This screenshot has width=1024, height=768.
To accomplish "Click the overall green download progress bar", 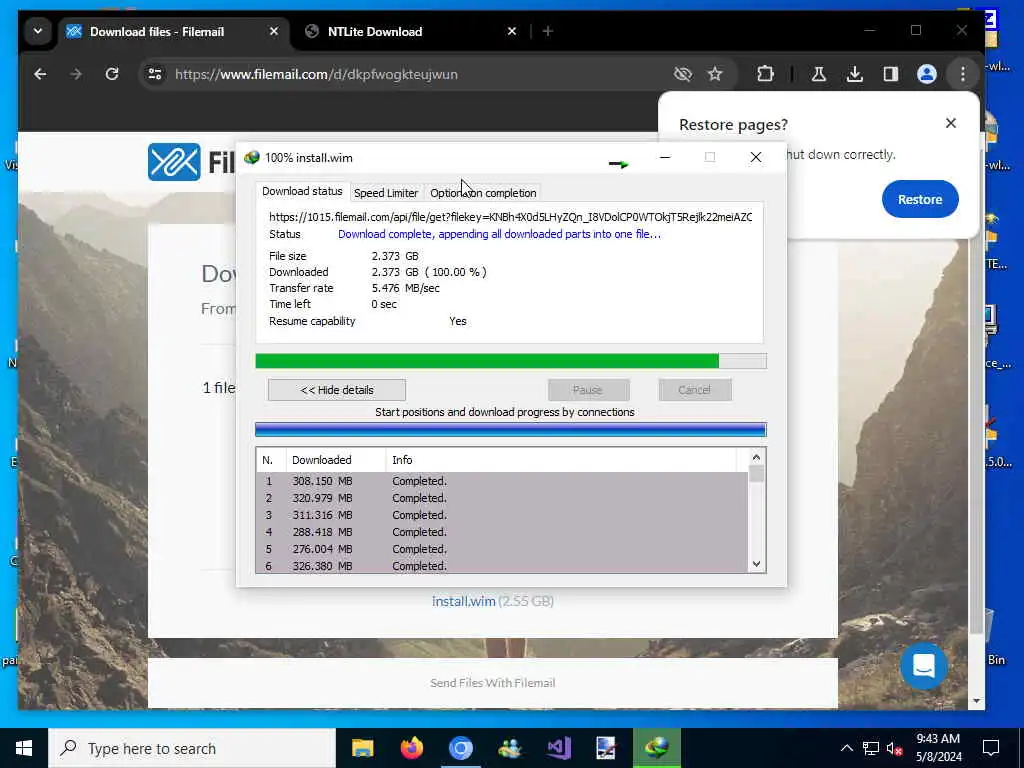I will tap(511, 361).
